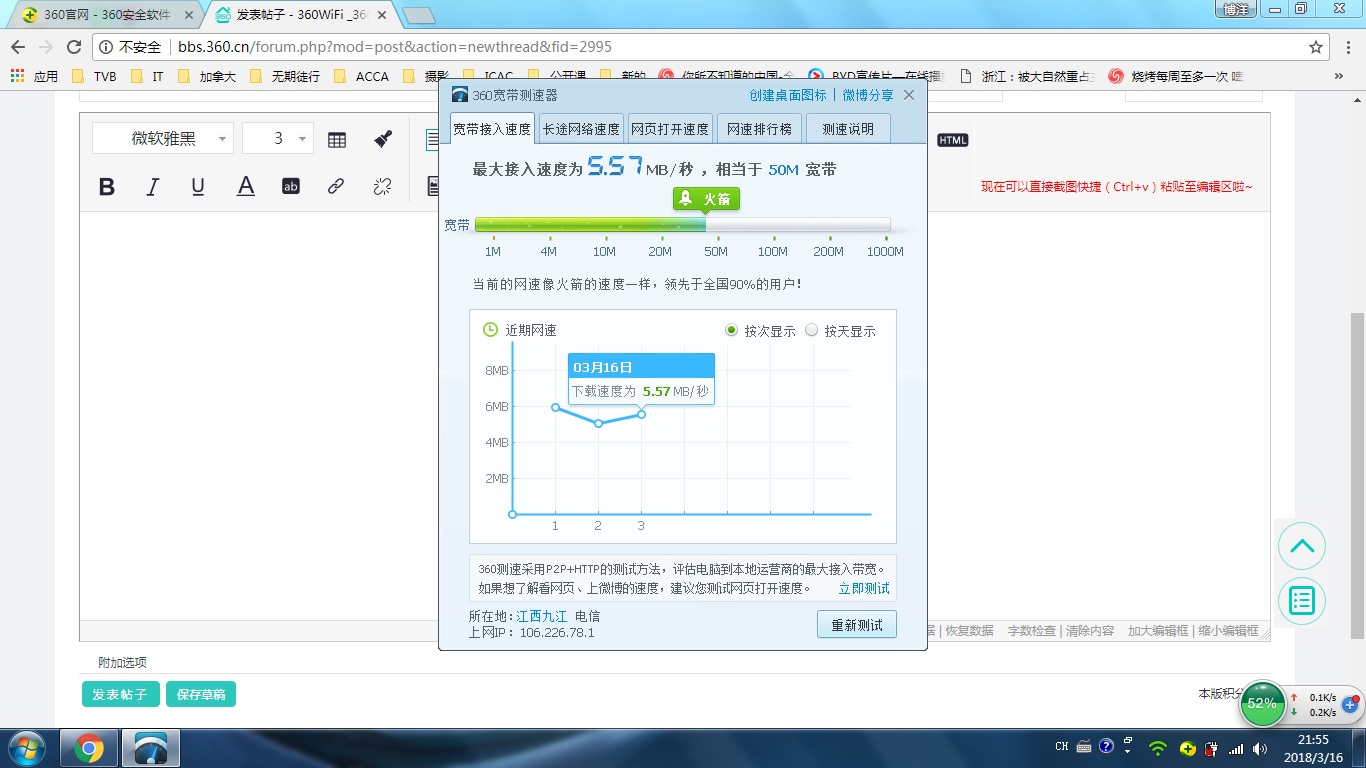The width and height of the screenshot is (1366, 768).
Task: Open the font size 3 dropdown
Action: pos(278,139)
